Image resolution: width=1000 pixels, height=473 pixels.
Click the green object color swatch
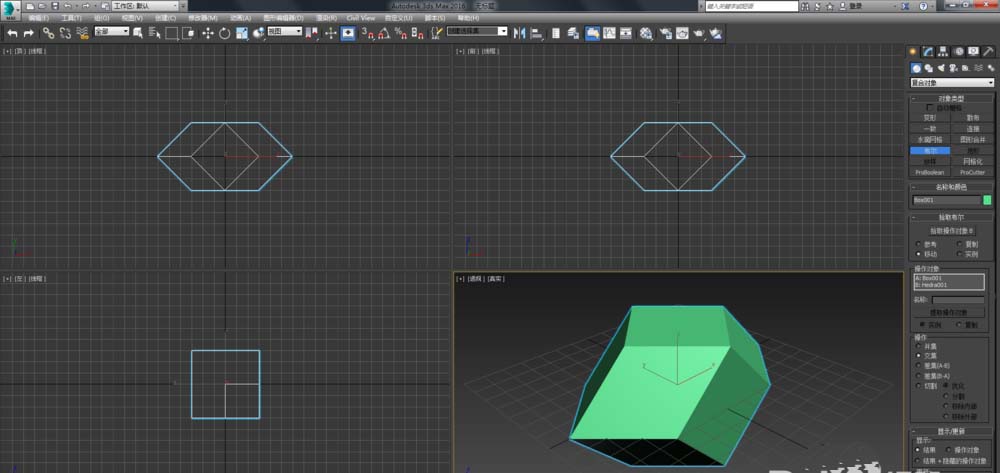pyautogui.click(x=988, y=200)
